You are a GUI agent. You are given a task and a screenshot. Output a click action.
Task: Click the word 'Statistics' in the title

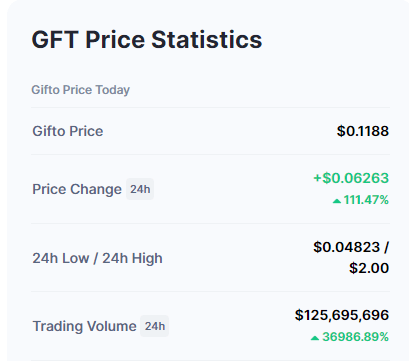point(207,40)
